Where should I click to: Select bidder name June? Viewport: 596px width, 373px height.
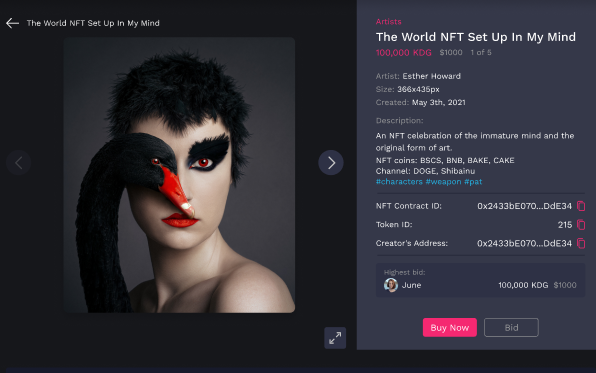[411, 285]
